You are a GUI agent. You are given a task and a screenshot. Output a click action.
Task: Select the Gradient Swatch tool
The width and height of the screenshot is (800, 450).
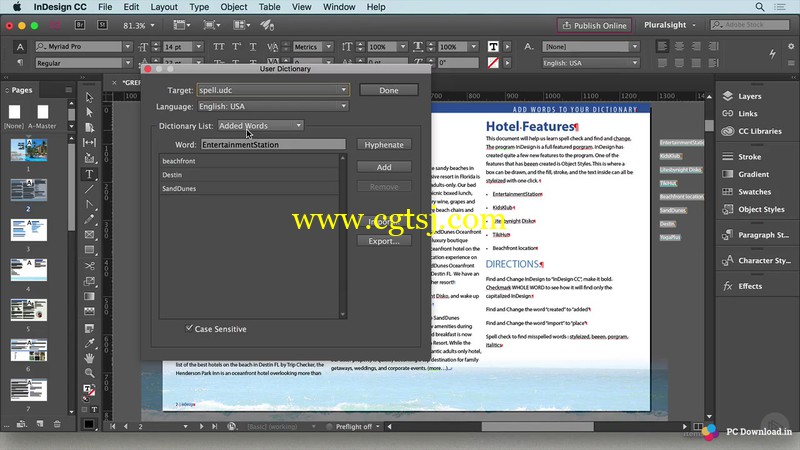coord(89,296)
